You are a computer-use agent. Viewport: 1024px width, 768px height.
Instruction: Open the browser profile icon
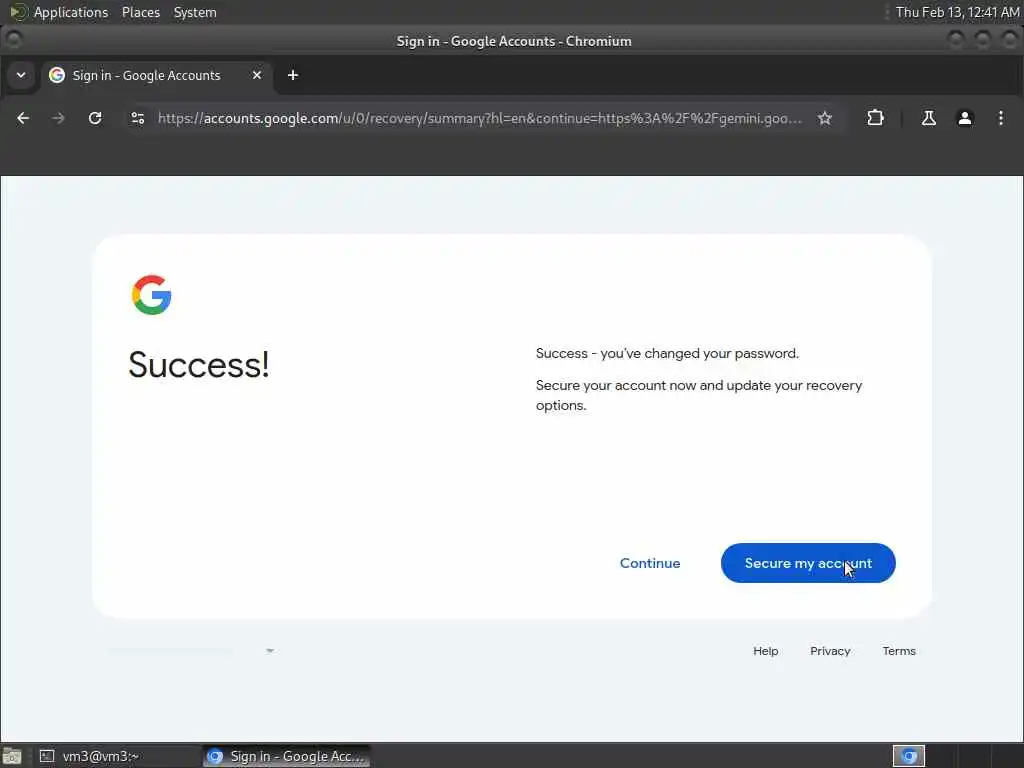point(965,118)
